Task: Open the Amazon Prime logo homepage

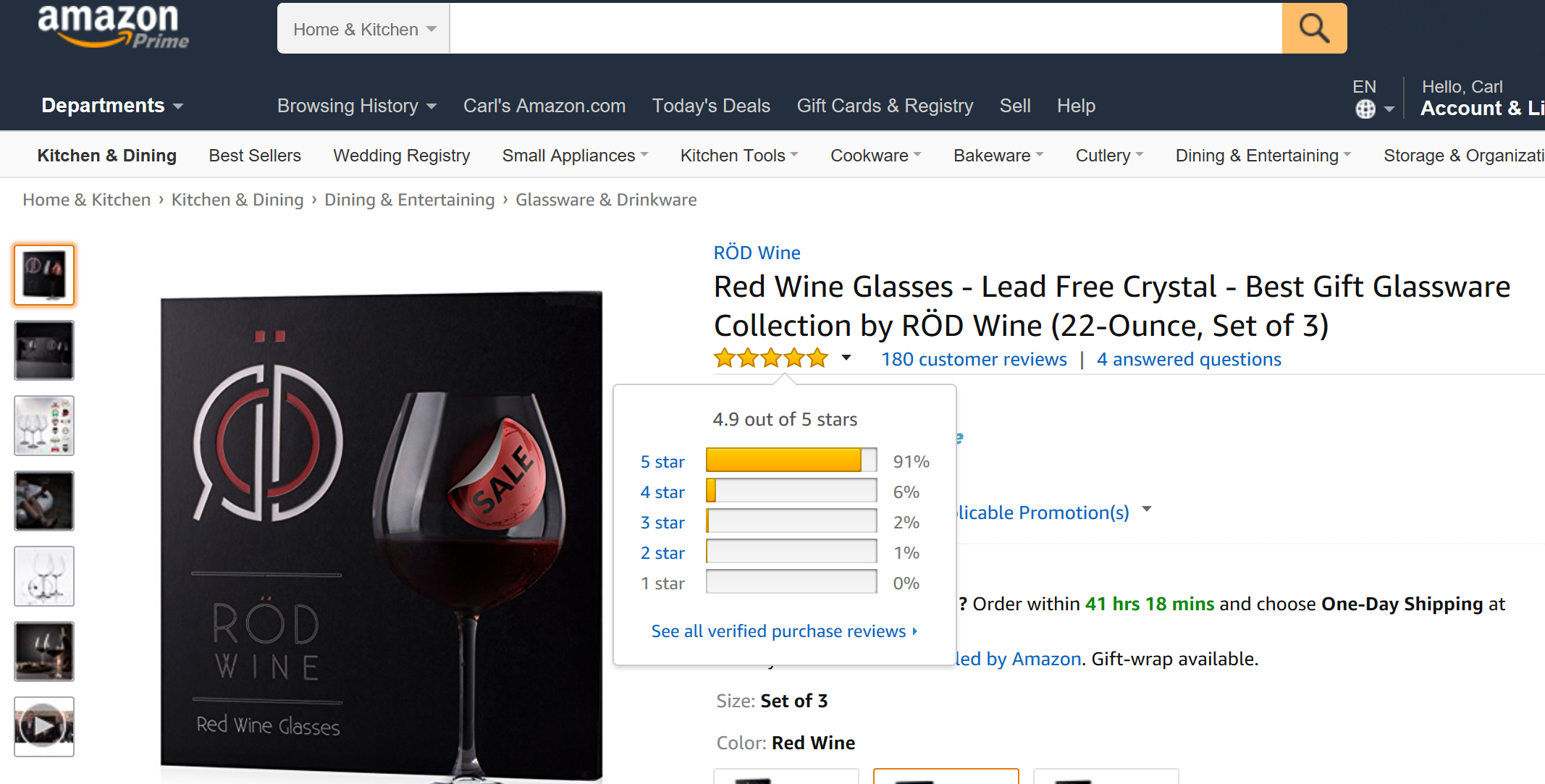Action: click(112, 26)
